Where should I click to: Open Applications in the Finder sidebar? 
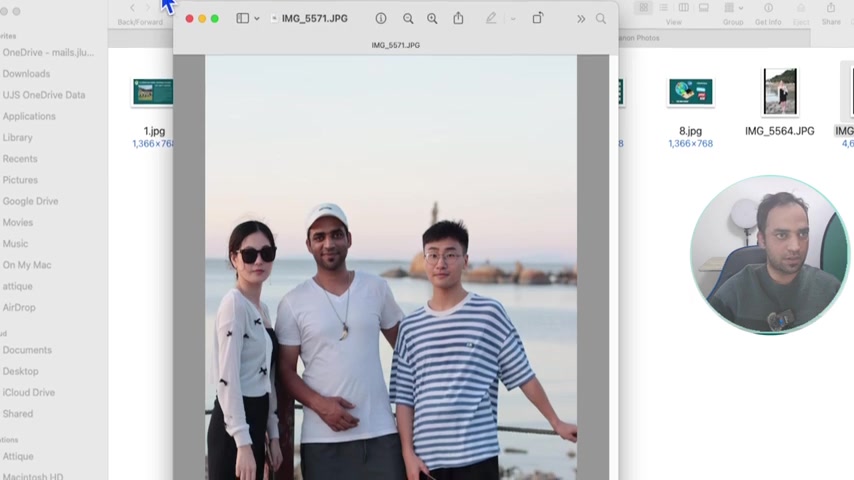coord(29,116)
